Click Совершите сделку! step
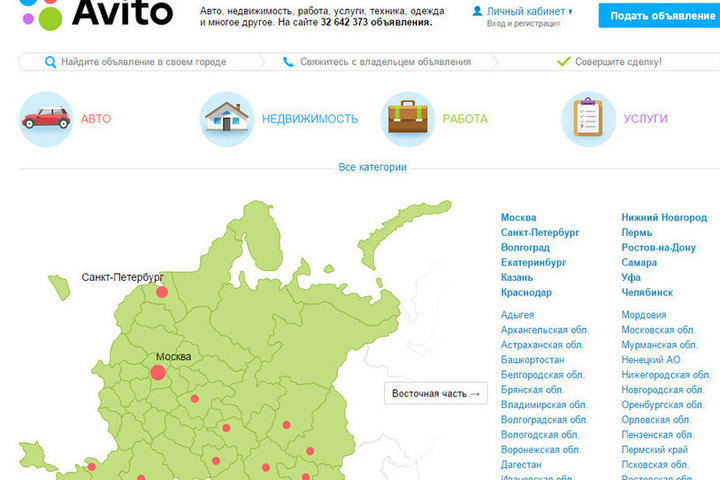Image resolution: width=720 pixels, height=480 pixels. [x=619, y=62]
